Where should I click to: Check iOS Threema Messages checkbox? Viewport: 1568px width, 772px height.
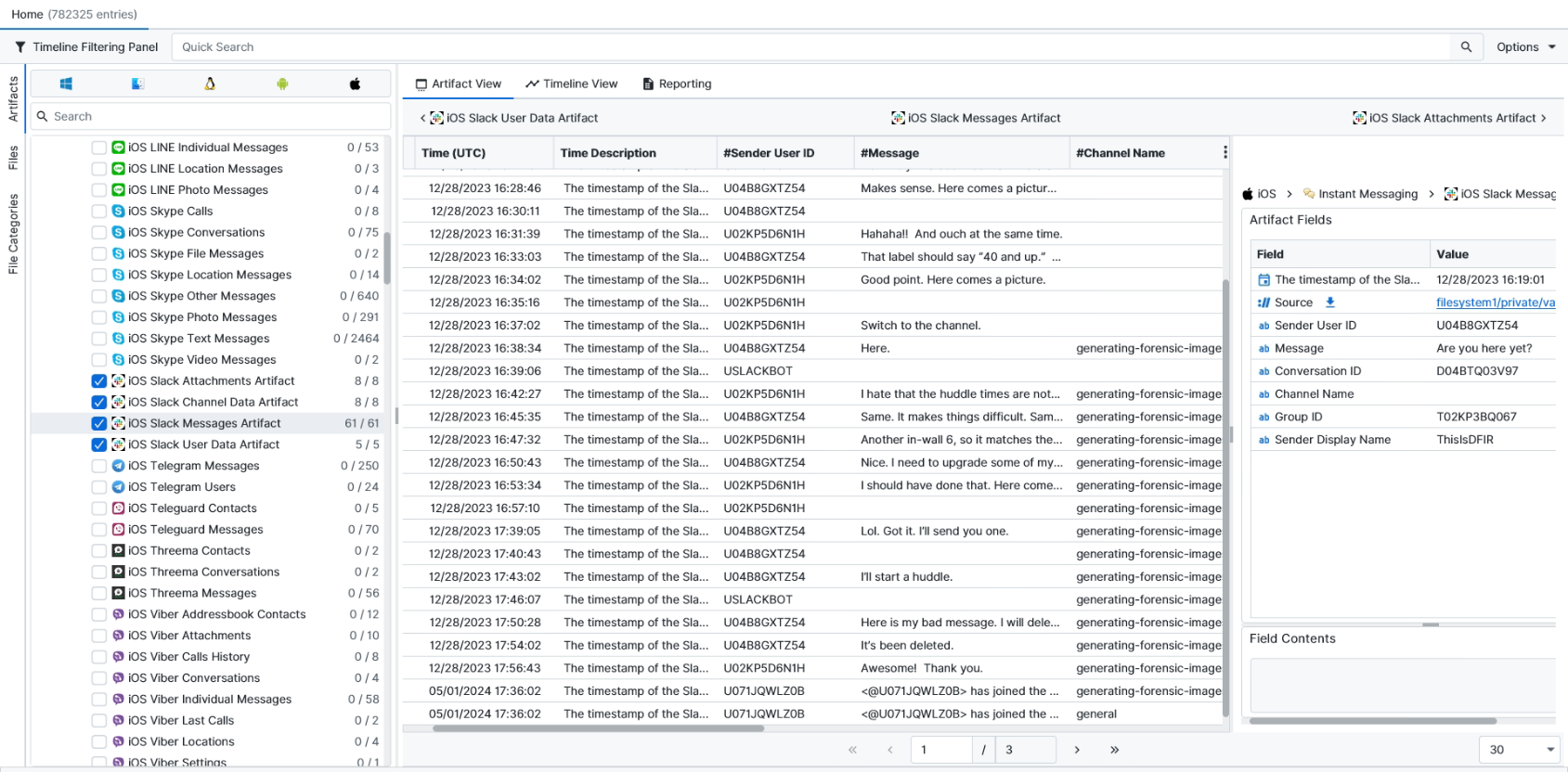[98, 594]
